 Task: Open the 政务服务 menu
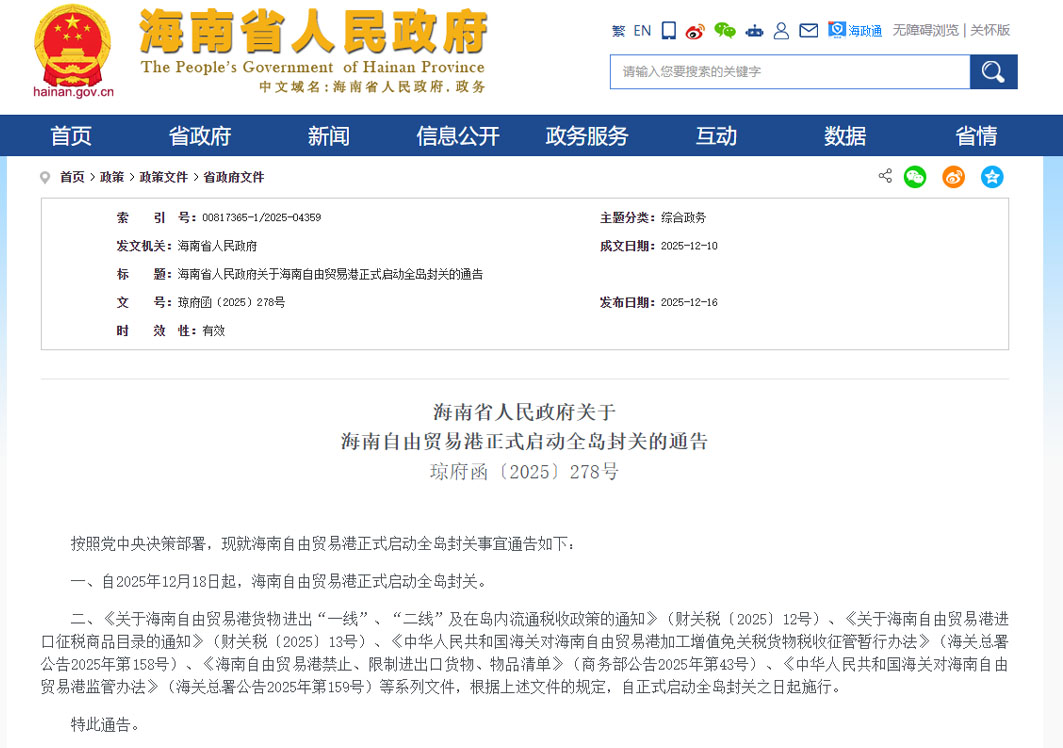coord(586,135)
